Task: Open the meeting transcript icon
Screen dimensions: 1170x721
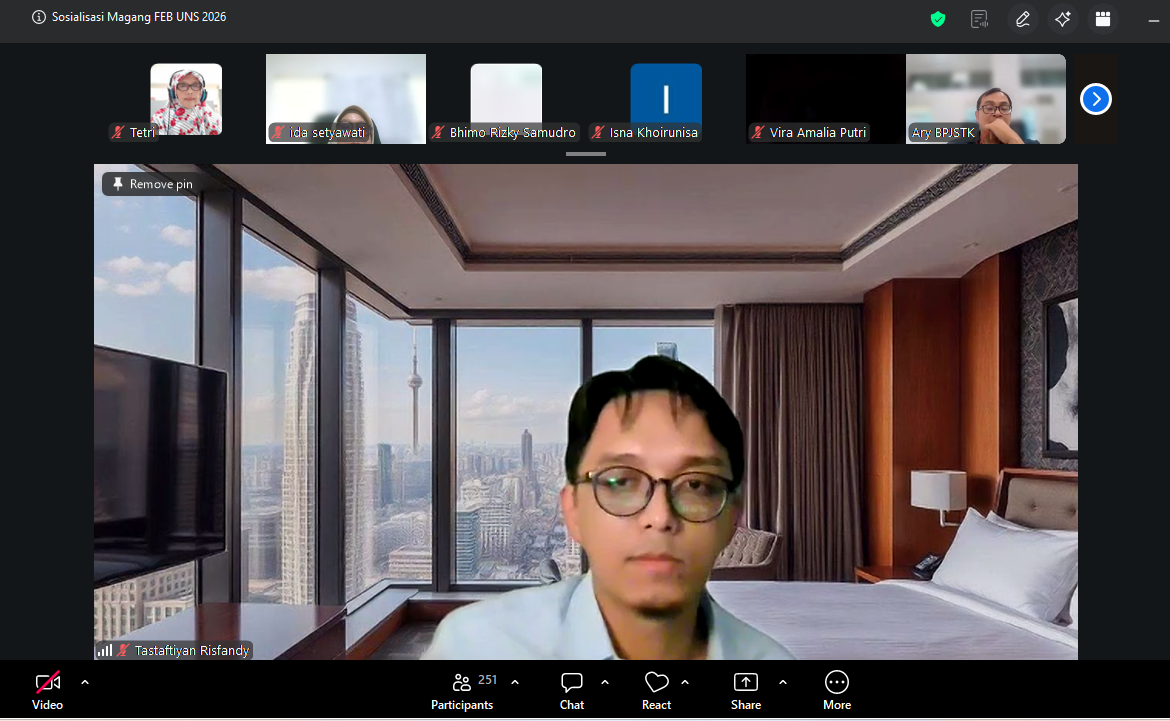Action: pyautogui.click(x=980, y=19)
